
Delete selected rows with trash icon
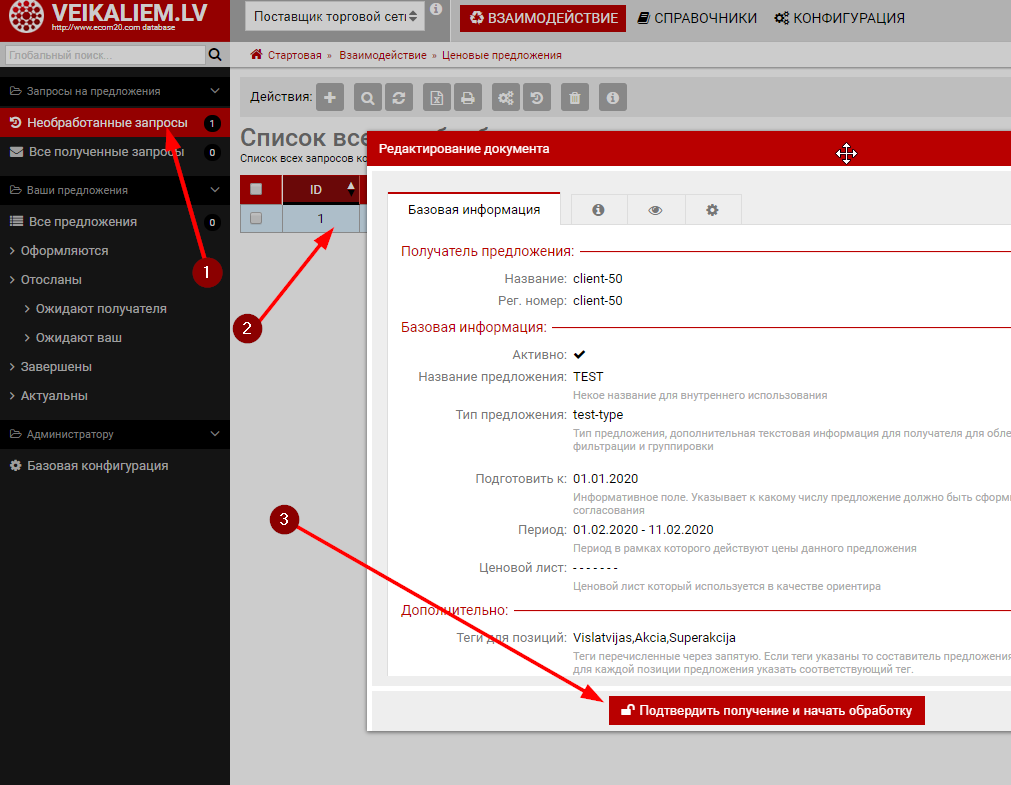pyautogui.click(x=574, y=97)
